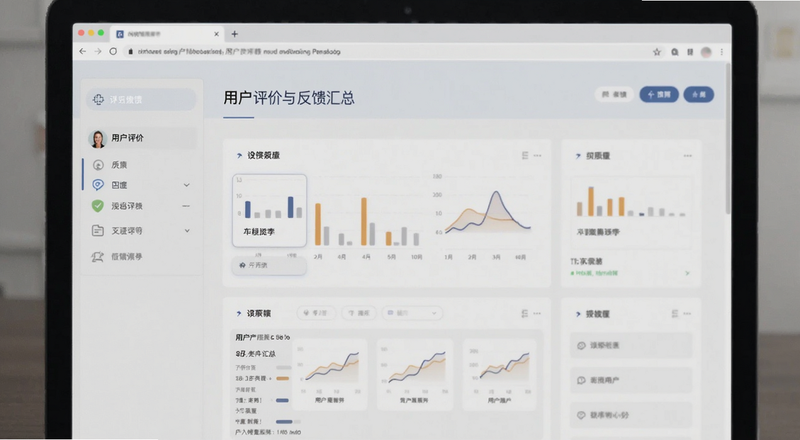This screenshot has height=440, width=800.
Task: Click the arrow icon heading the bar-and-line chart card
Action: (239, 155)
